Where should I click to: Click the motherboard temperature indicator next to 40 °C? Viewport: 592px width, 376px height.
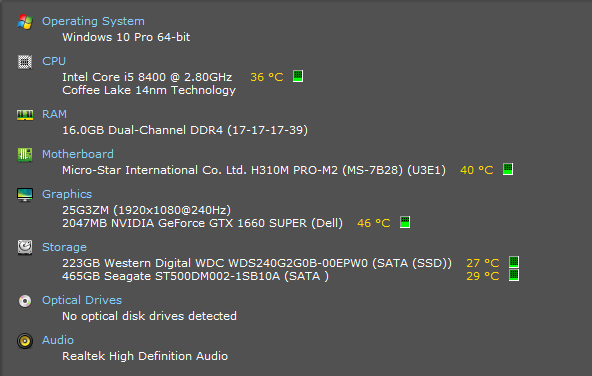508,169
